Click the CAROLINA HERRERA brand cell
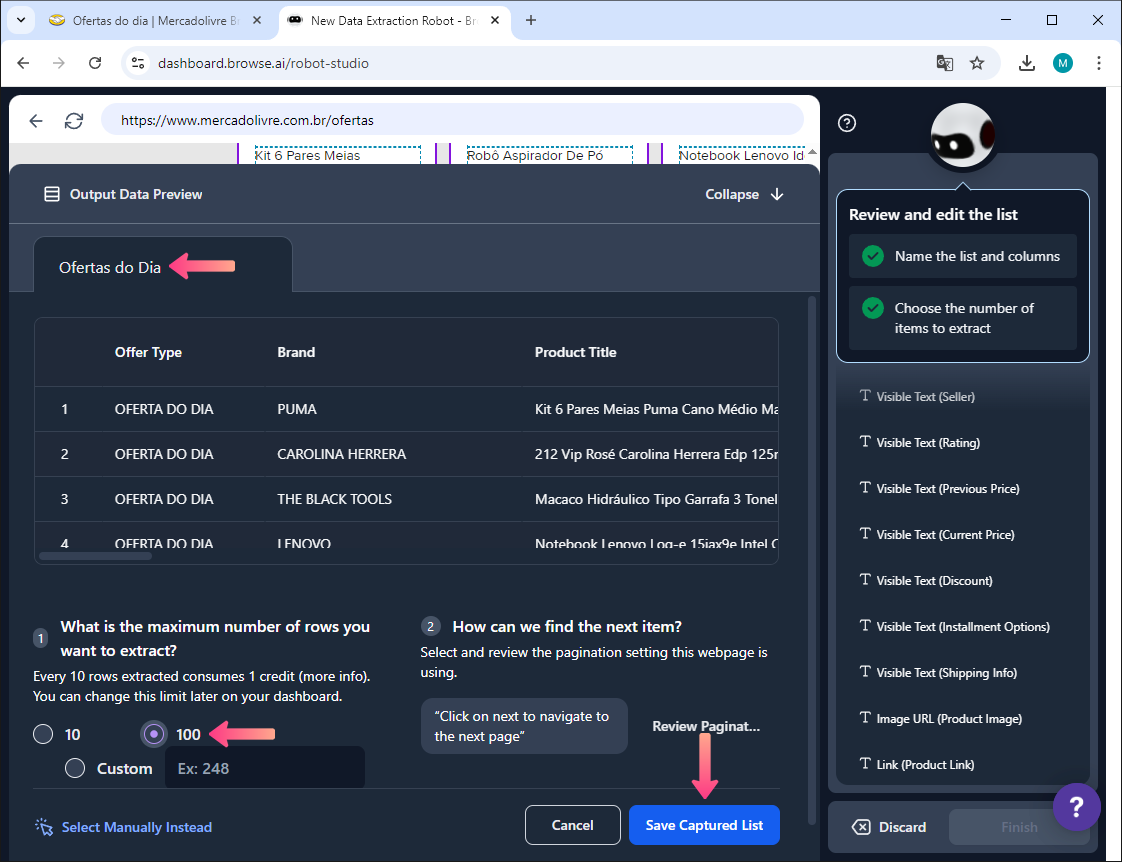Viewport: 1122px width, 862px height. tap(341, 454)
